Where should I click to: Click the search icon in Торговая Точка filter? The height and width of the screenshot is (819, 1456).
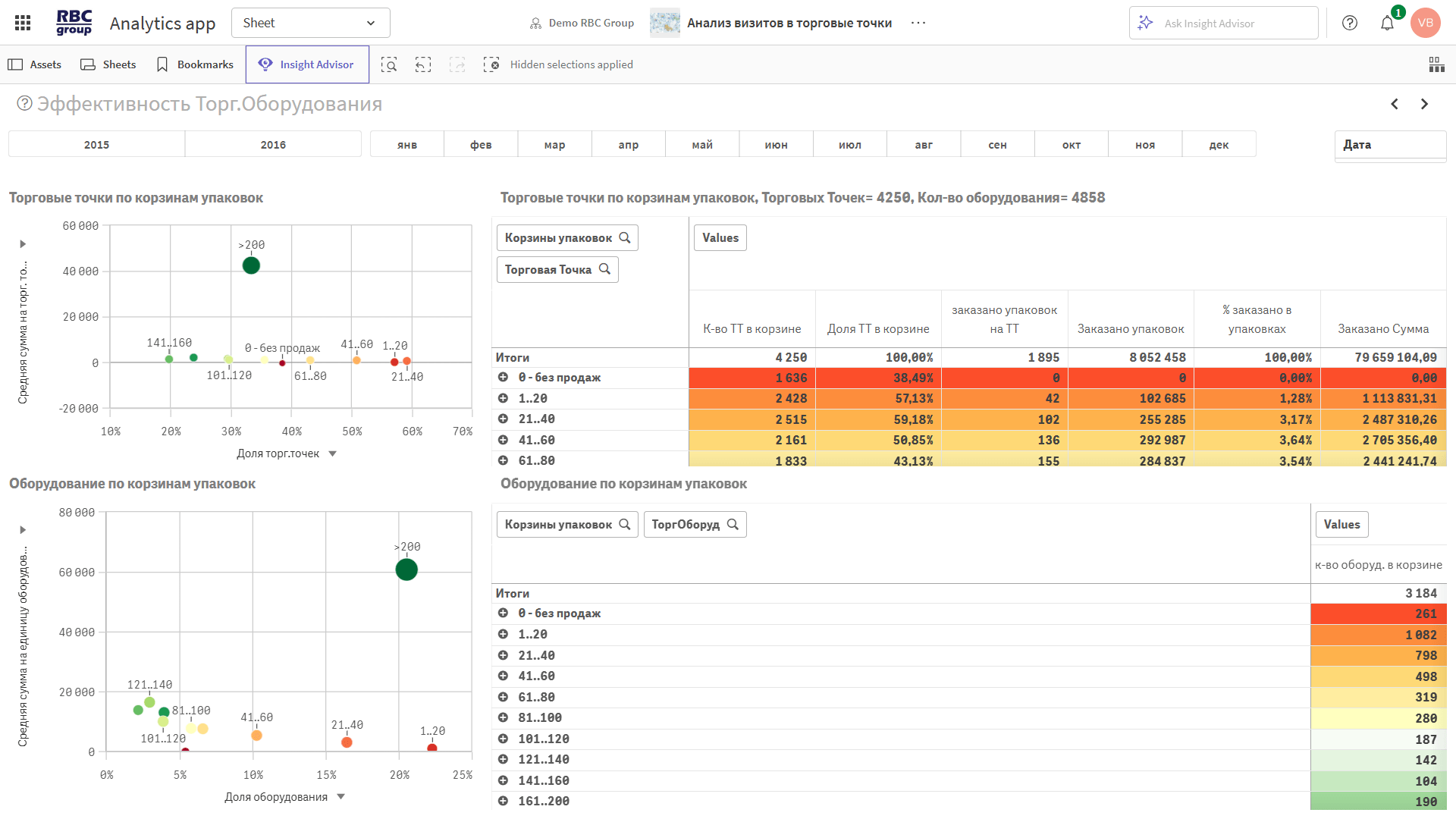[605, 269]
